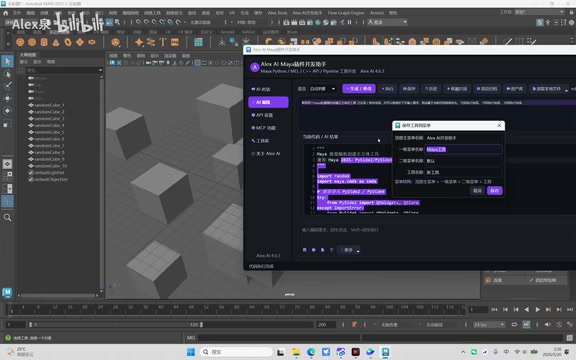This screenshot has width=576, height=360.
Task: Activate the Lasso select tool
Action: 7,74
